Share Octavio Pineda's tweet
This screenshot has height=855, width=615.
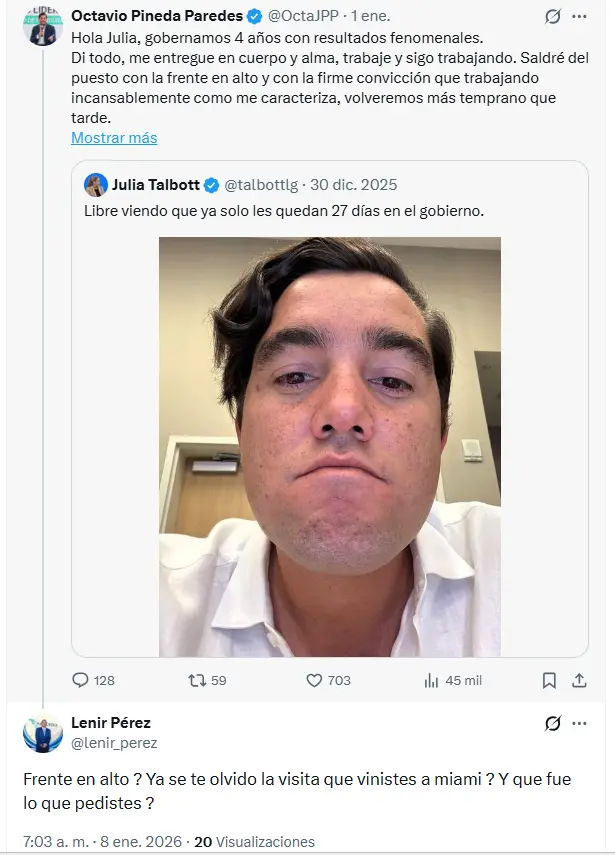point(579,680)
